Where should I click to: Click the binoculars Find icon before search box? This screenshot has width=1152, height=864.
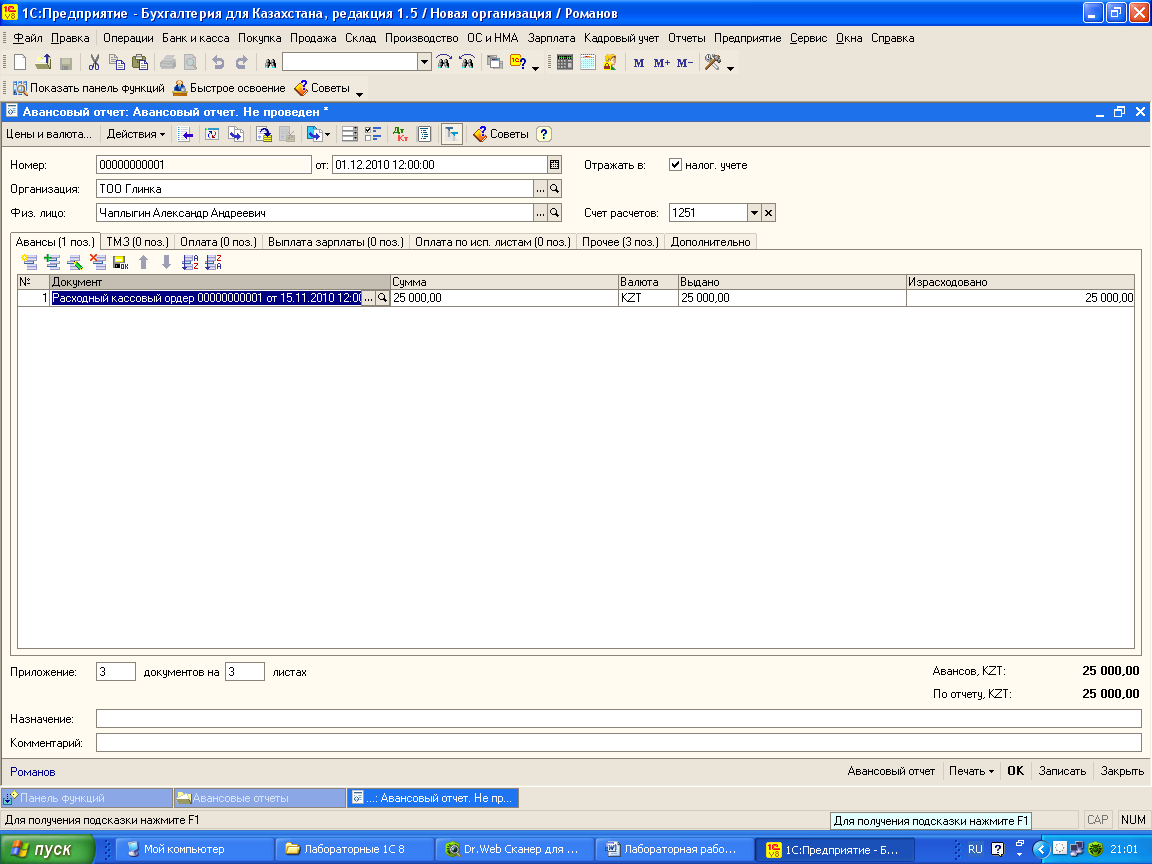click(270, 63)
